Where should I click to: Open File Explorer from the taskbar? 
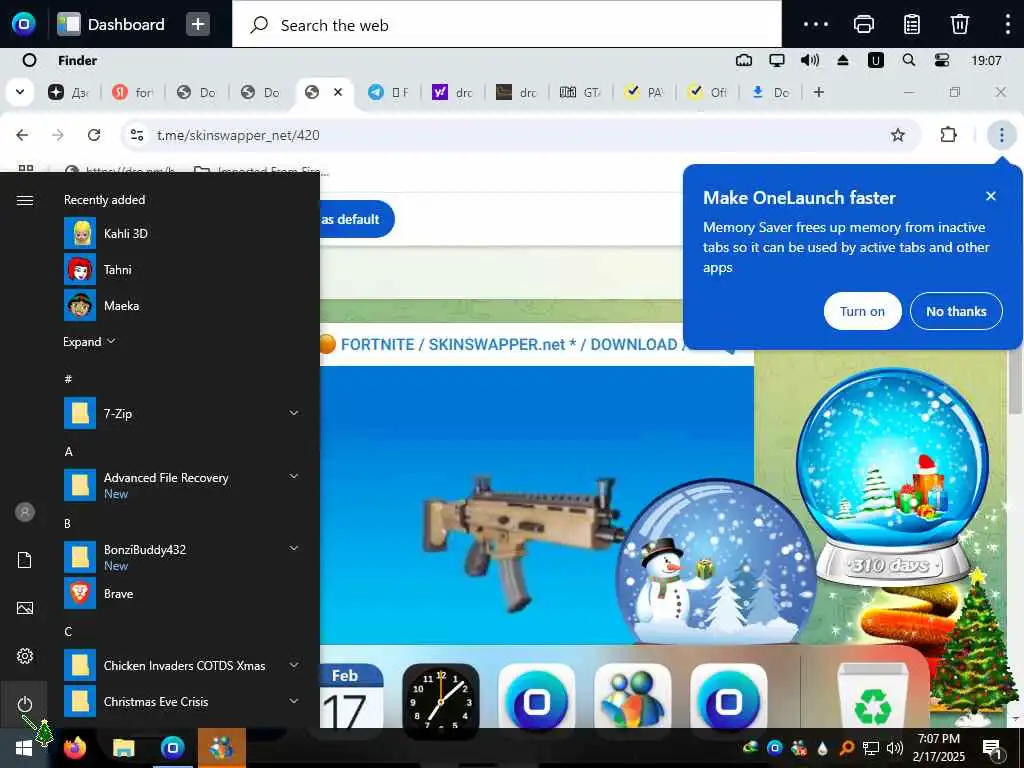123,748
